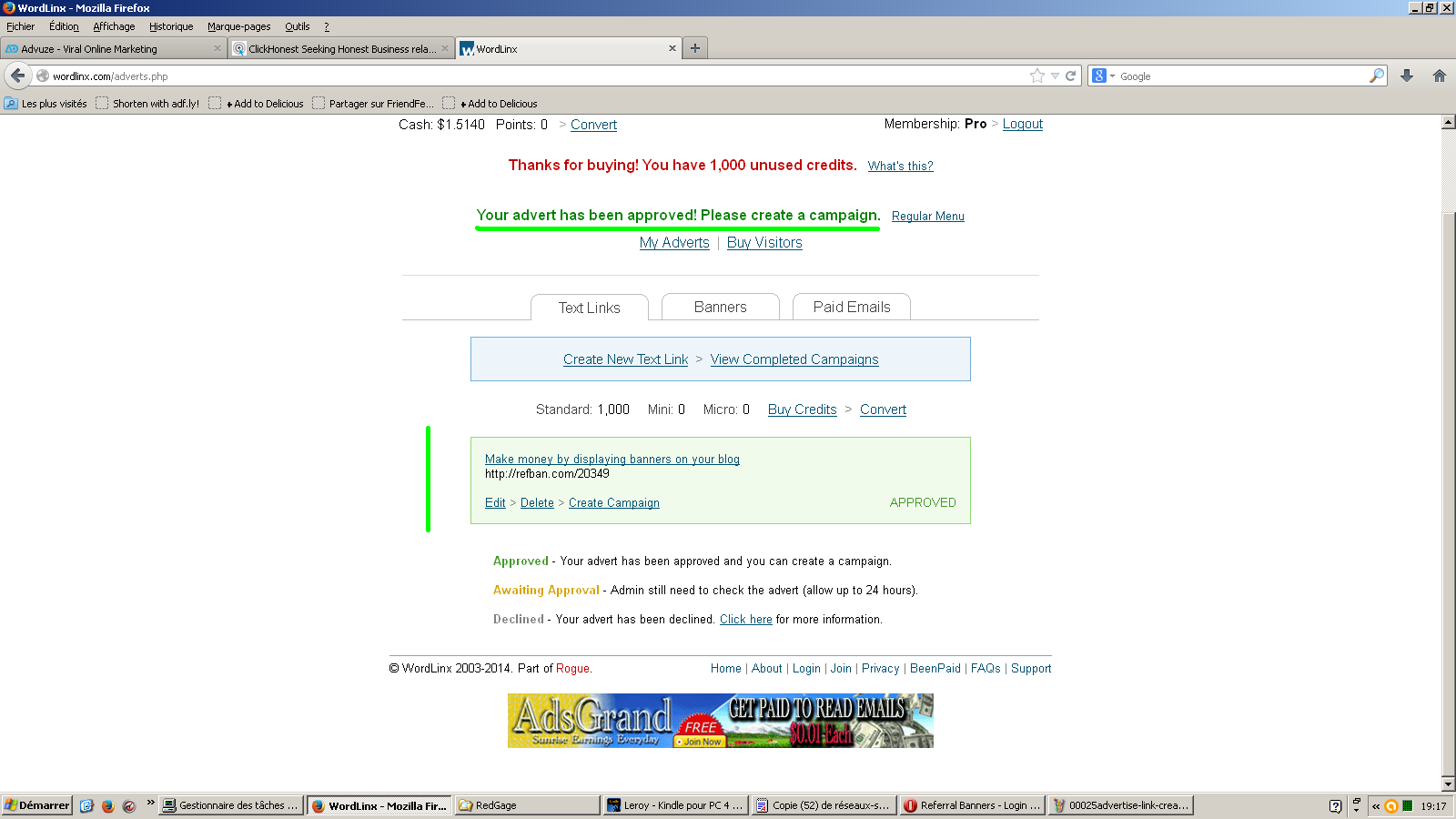Viewport: 1456px width, 819px height.
Task: Click the URL address field
Action: click(x=537, y=76)
